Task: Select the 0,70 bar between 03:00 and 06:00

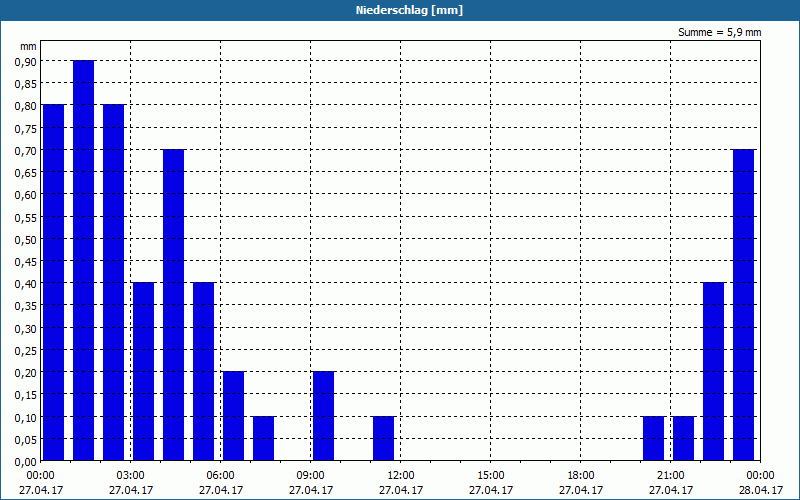Action: click(173, 305)
